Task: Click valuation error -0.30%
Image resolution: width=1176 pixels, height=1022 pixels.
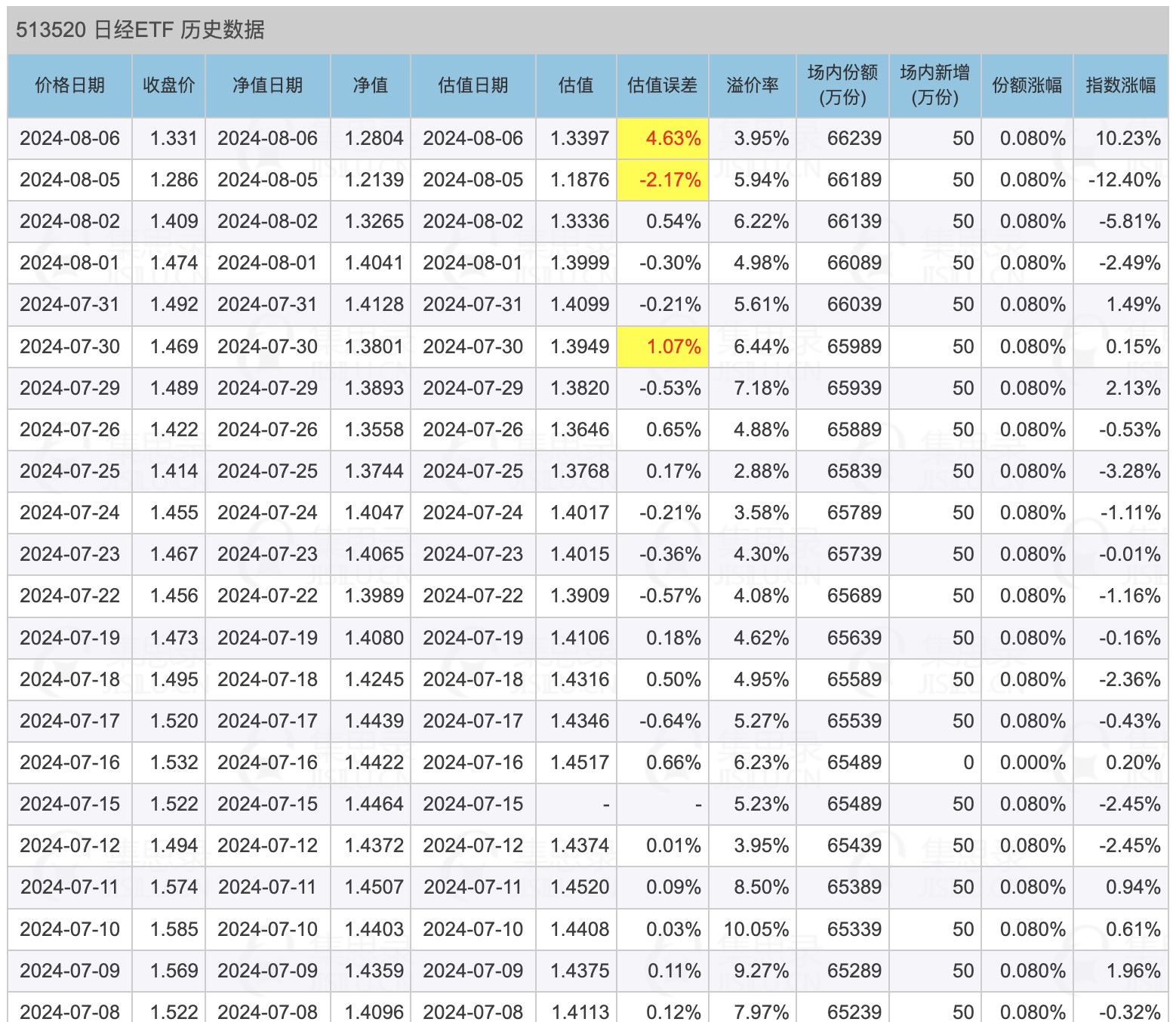Action: (x=670, y=263)
